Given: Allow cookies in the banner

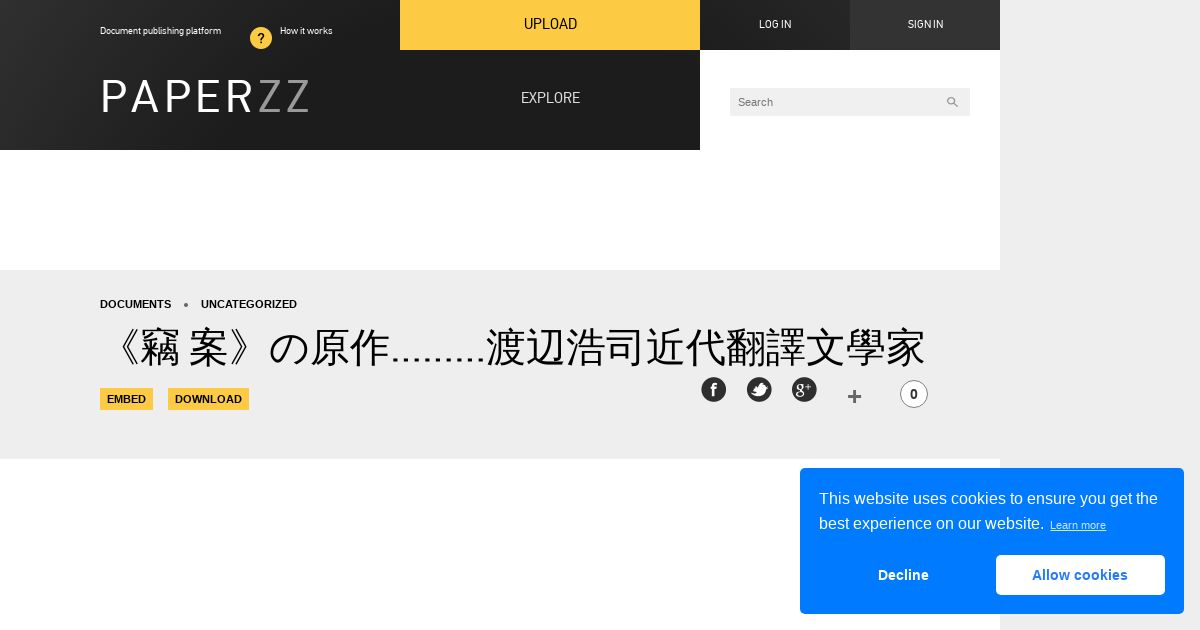Looking at the screenshot, I should [1080, 575].
